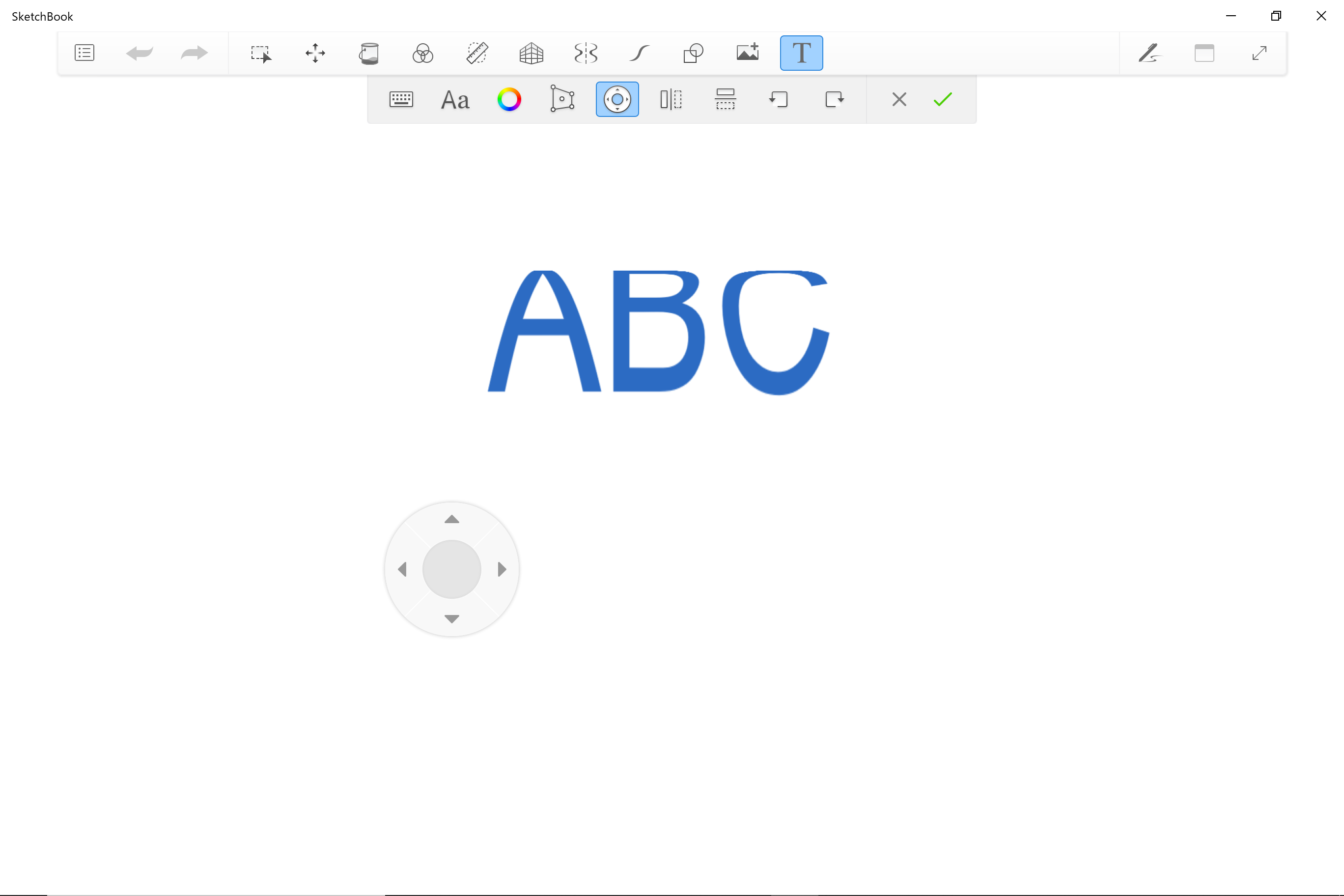Image resolution: width=1344 pixels, height=896 pixels.
Task: Select the Steady Stroke curve tool
Action: [640, 53]
